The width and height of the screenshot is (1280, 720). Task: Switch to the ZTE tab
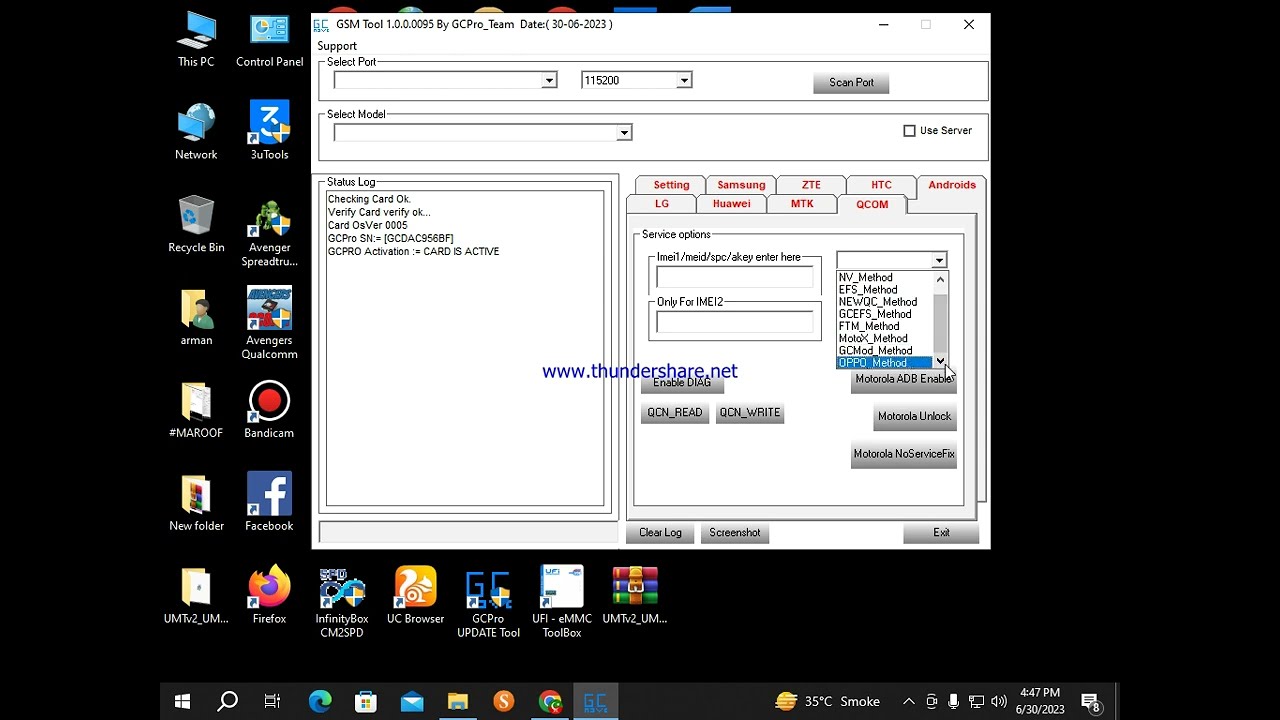coord(811,185)
